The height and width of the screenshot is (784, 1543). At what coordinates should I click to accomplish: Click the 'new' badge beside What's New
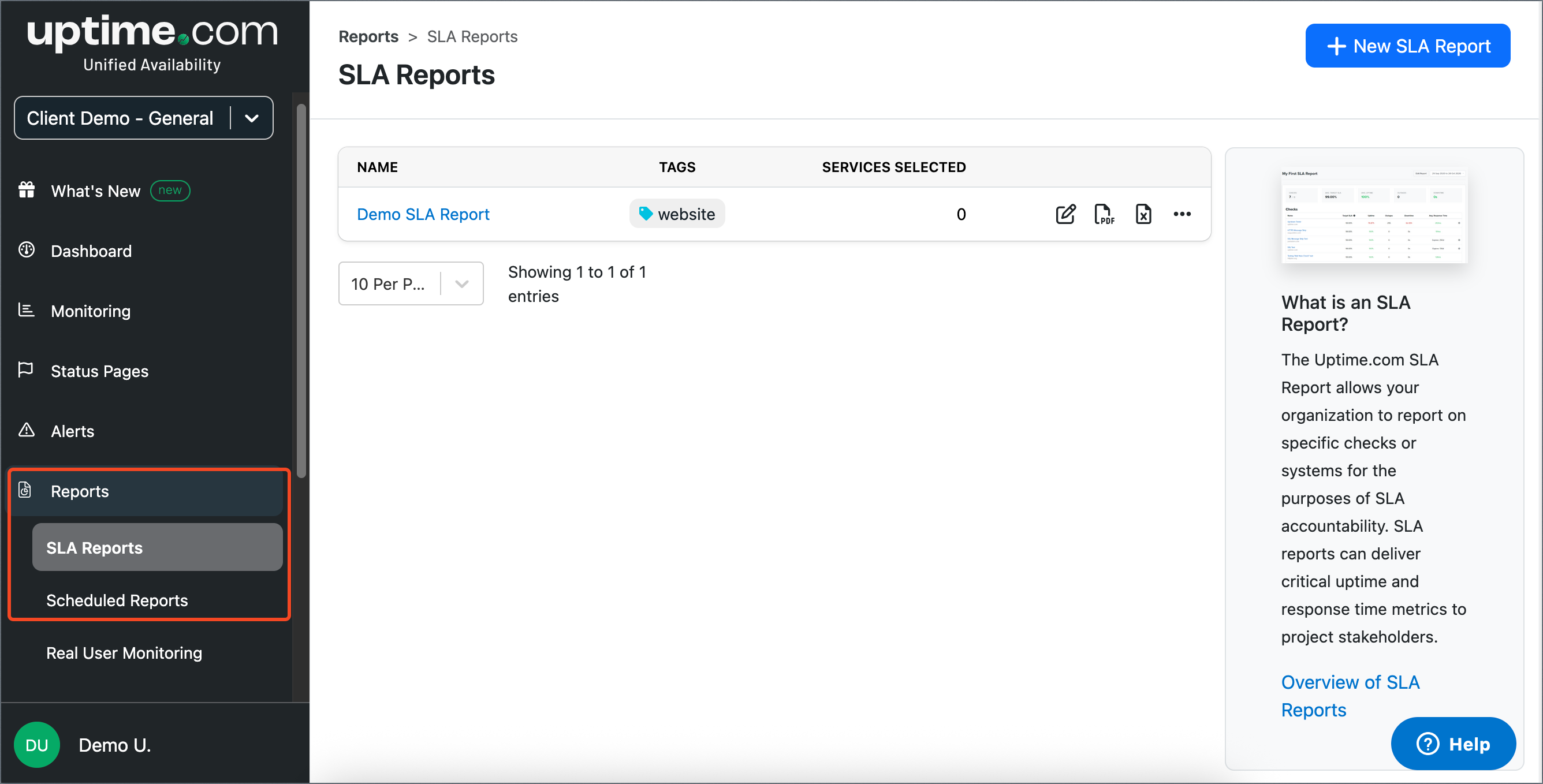click(x=170, y=190)
